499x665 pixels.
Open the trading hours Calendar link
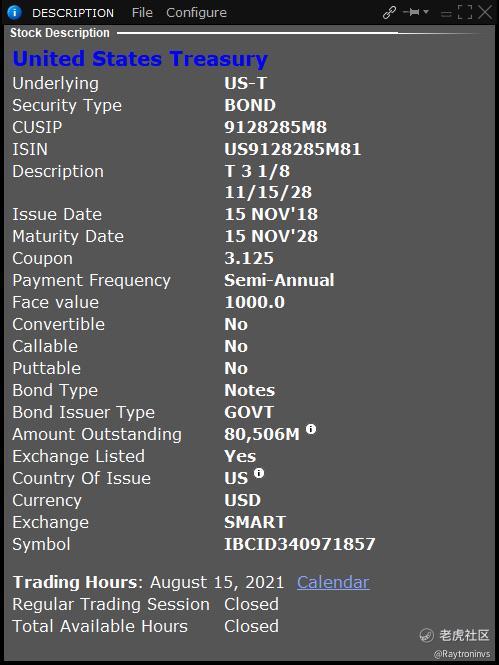click(333, 582)
